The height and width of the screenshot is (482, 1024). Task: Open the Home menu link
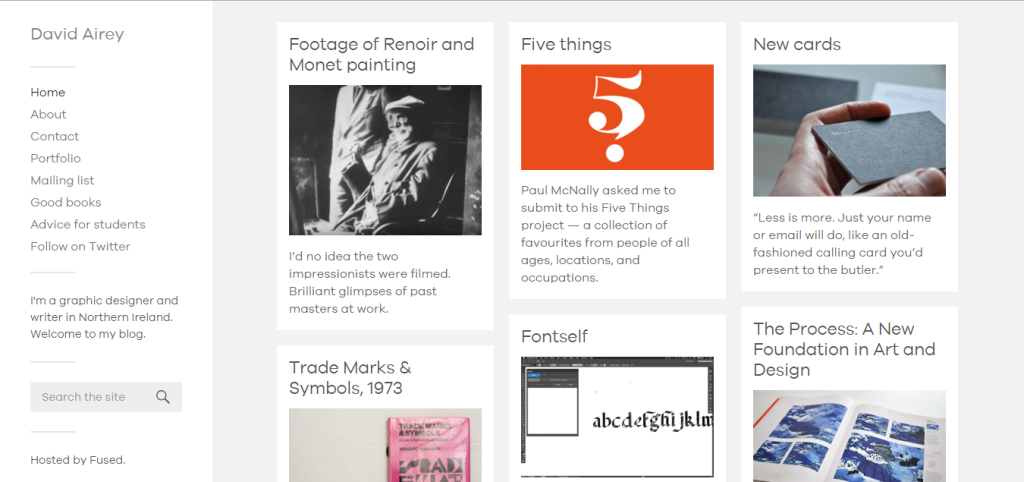pyautogui.click(x=48, y=92)
